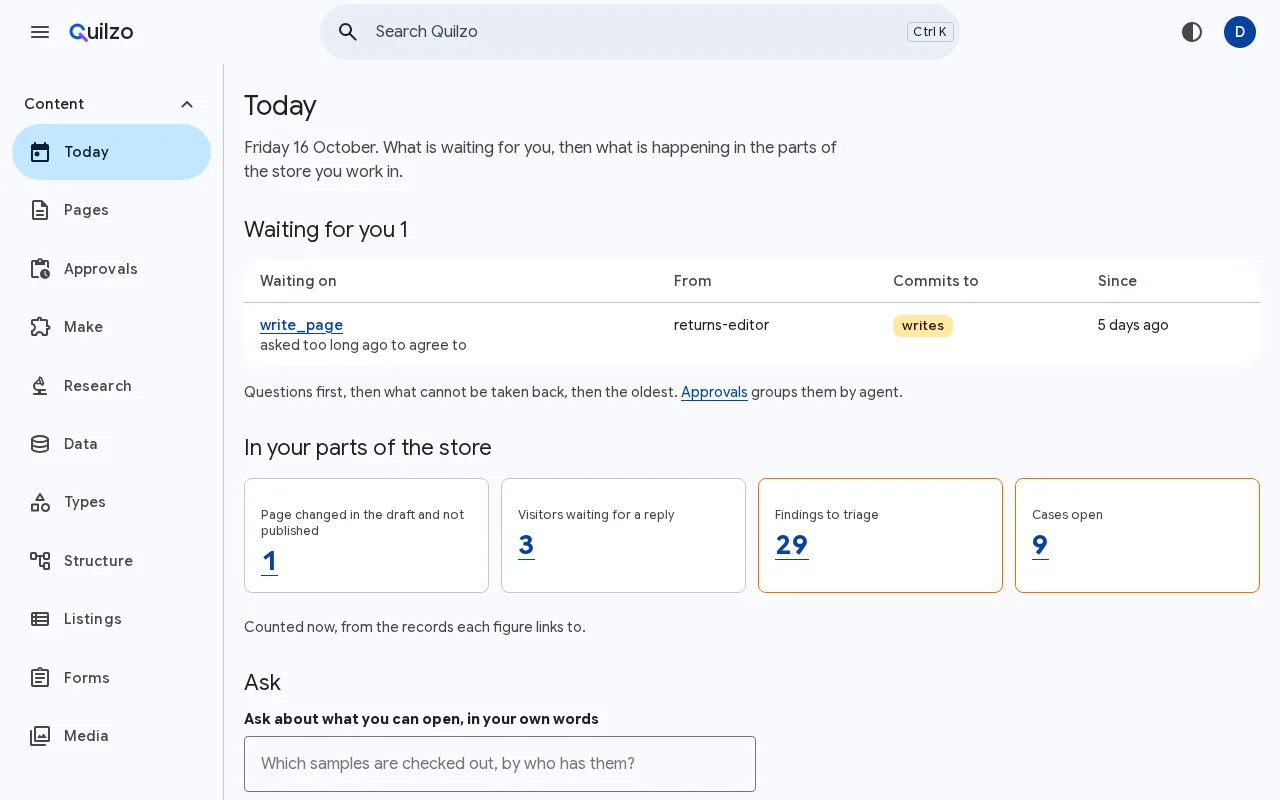Viewport: 1280px width, 800px height.
Task: Click the Data database icon
Action: tap(40, 444)
